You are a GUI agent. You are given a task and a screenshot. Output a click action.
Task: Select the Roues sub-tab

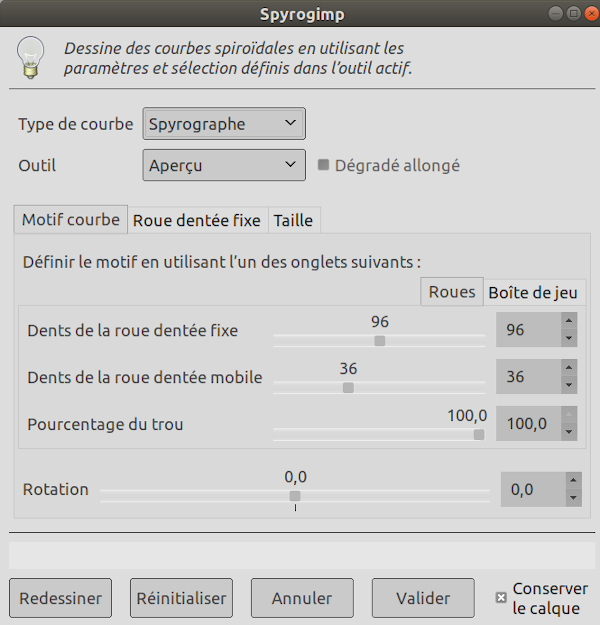tap(452, 292)
